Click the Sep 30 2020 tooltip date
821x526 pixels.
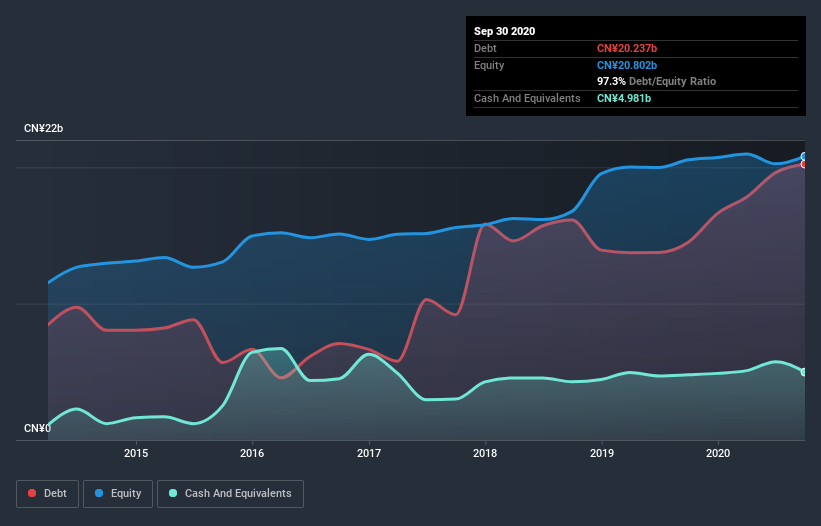coord(505,31)
